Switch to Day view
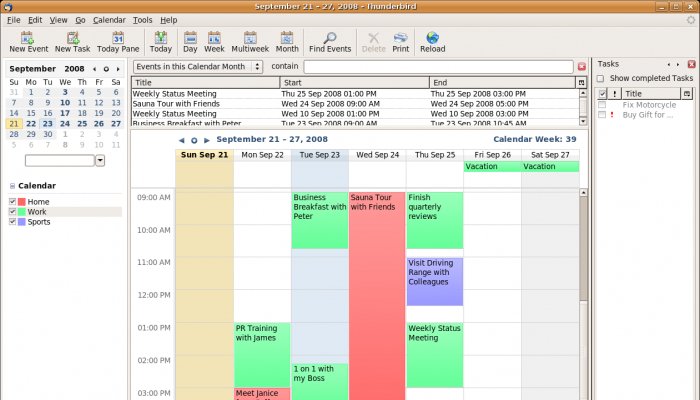This screenshot has height=400, width=700. [190, 42]
